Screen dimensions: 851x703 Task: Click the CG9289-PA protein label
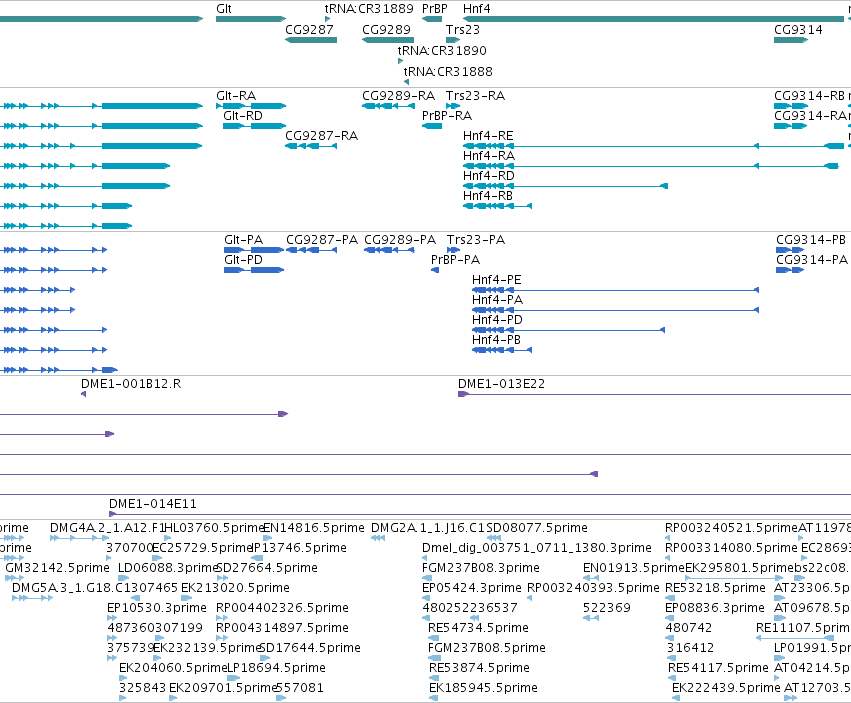click(400, 240)
